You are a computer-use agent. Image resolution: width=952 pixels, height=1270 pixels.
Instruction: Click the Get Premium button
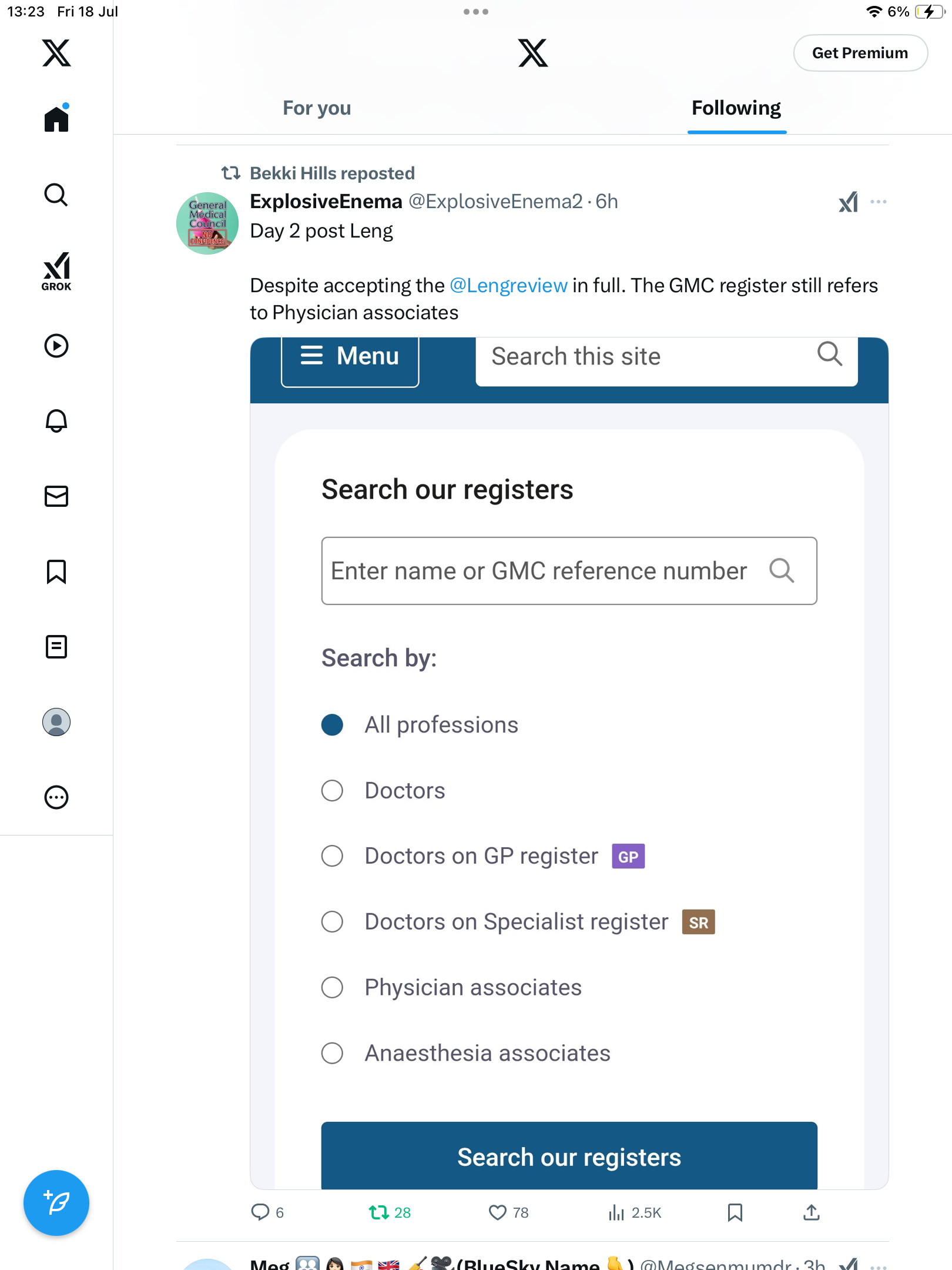[860, 53]
